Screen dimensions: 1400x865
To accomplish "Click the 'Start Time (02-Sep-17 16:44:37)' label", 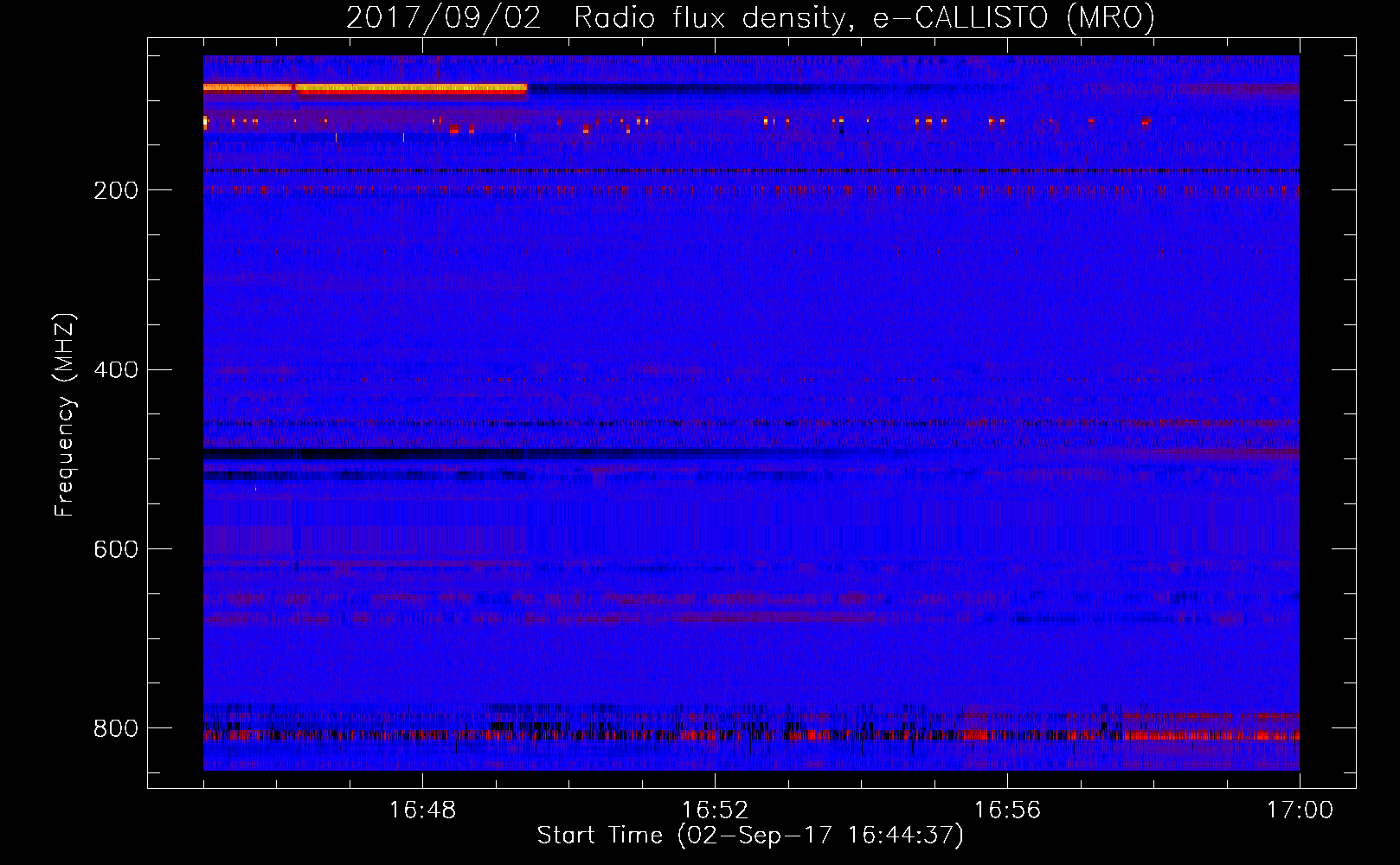I will coord(750,836).
